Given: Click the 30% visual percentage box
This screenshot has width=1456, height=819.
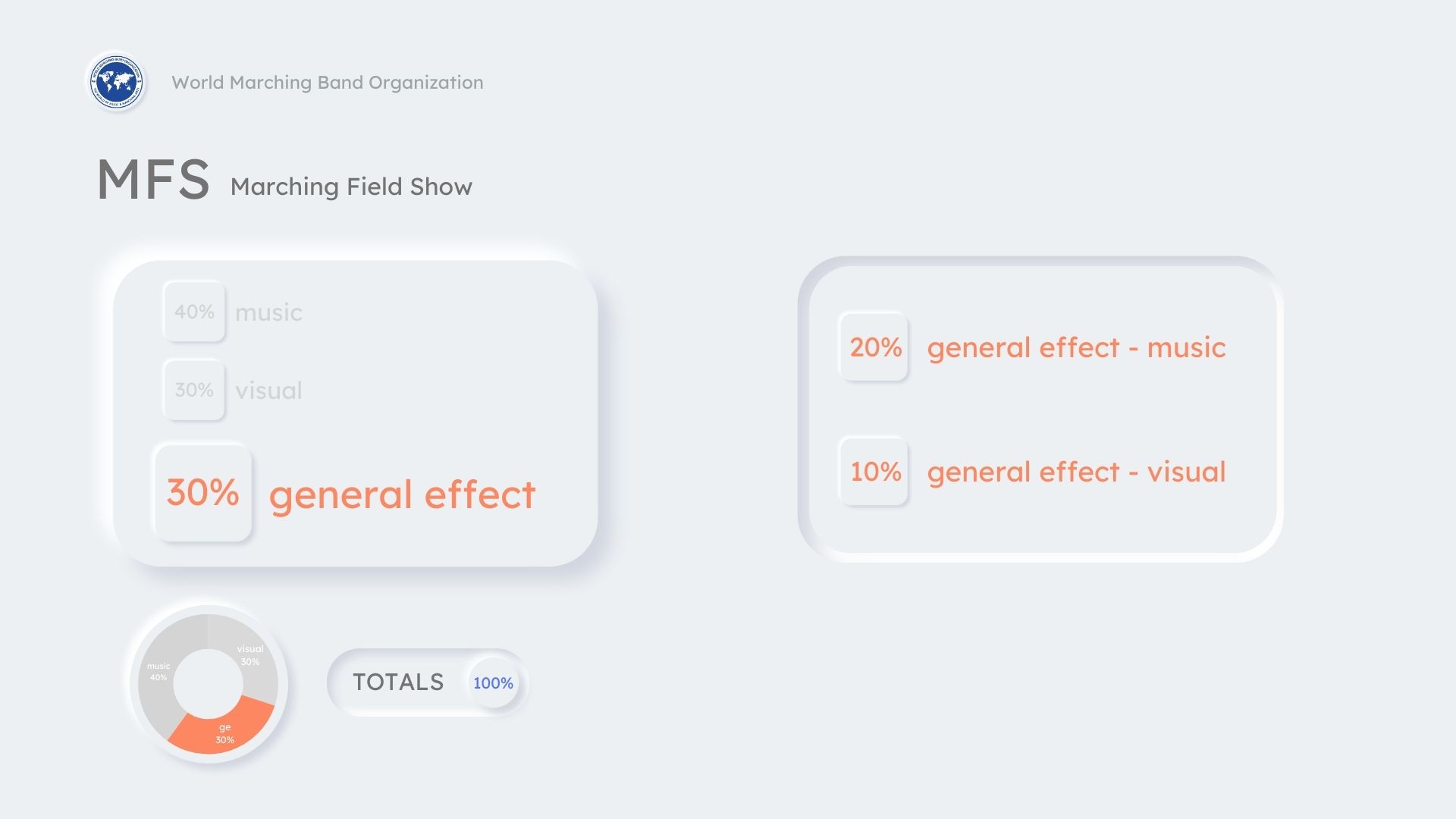Looking at the screenshot, I should (x=194, y=390).
